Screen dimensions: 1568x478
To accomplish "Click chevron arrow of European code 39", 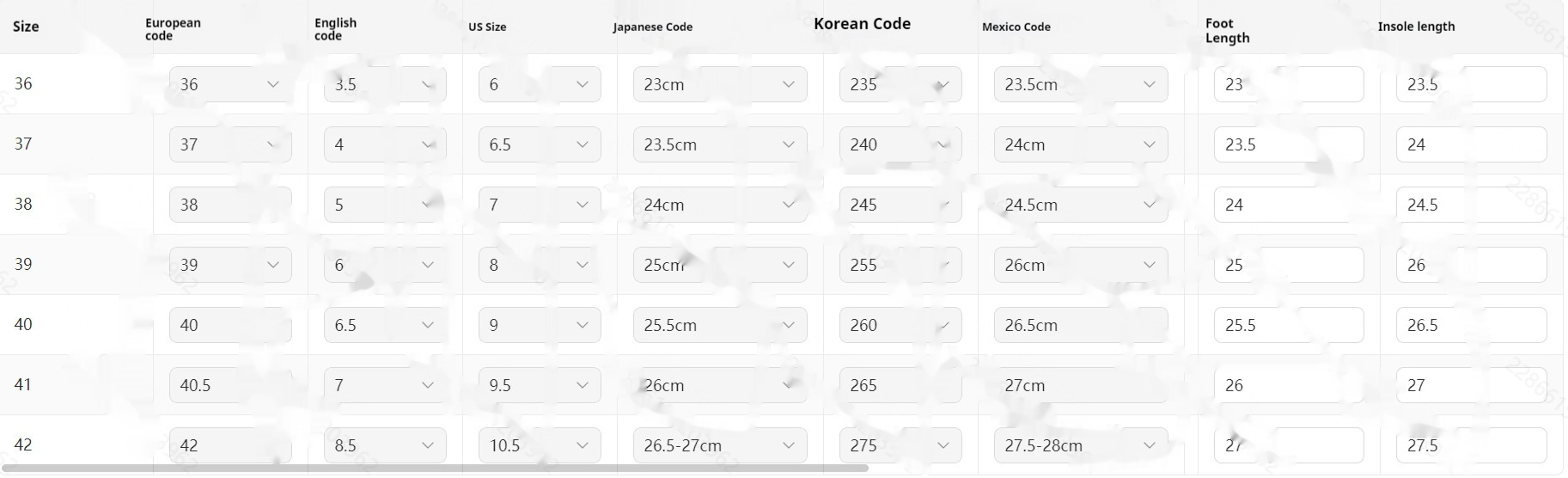I will point(273,265).
